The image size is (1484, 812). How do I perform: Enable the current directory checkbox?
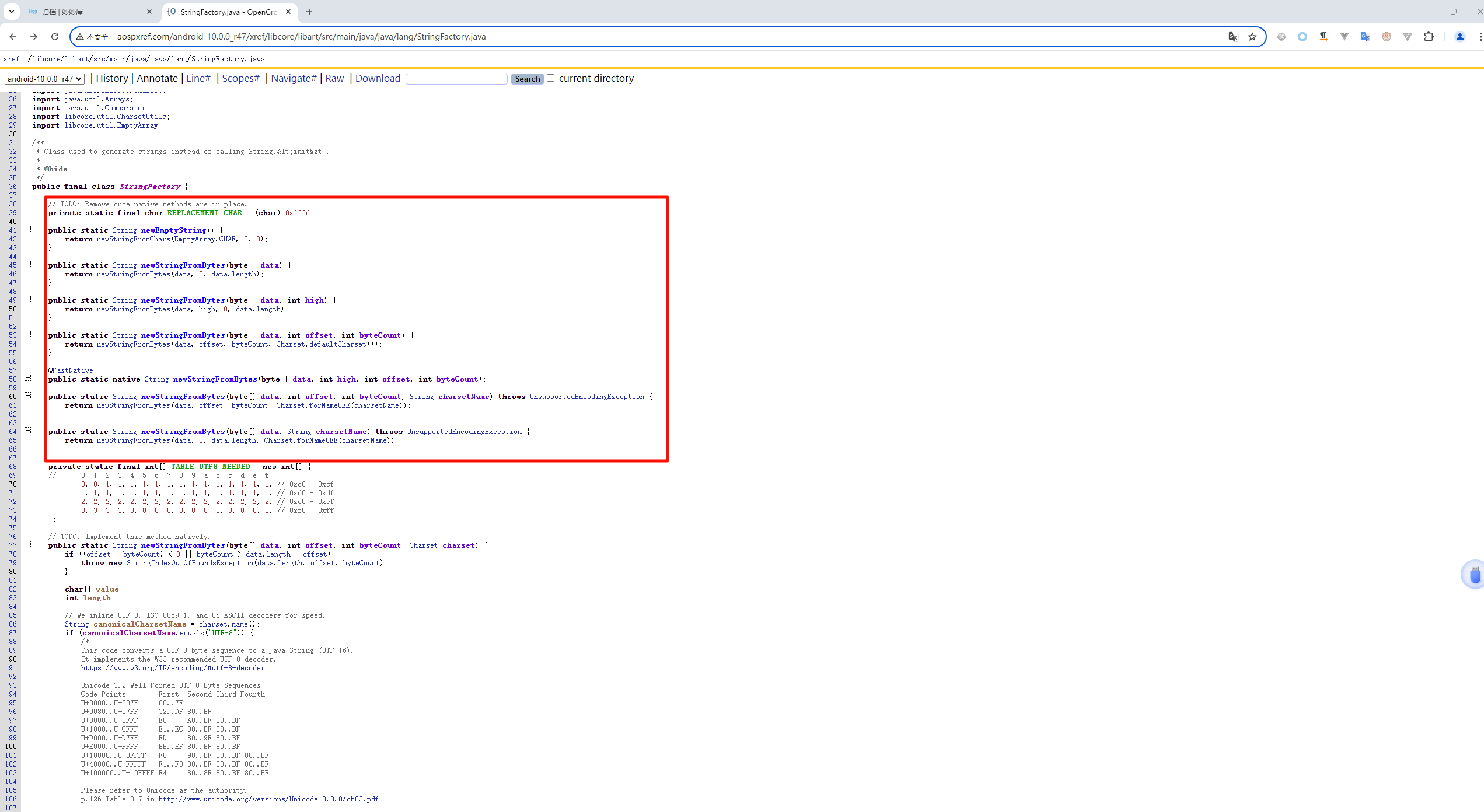click(550, 78)
